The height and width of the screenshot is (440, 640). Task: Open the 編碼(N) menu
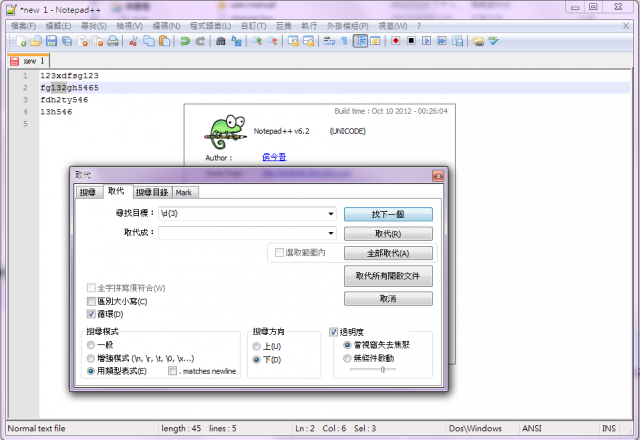coord(166,26)
